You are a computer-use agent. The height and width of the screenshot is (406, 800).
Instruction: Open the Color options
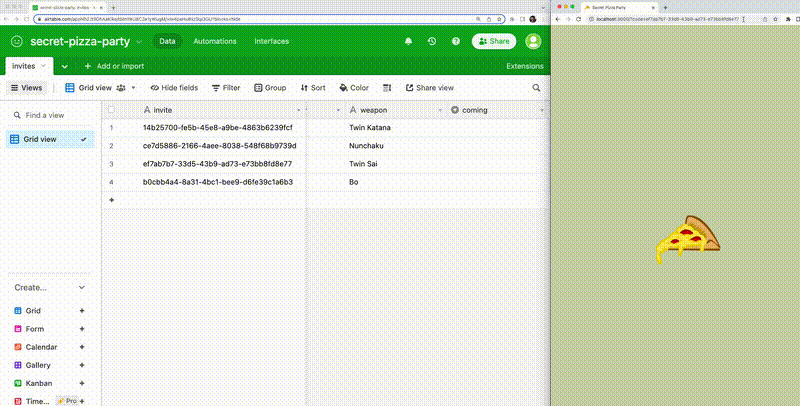coord(354,88)
